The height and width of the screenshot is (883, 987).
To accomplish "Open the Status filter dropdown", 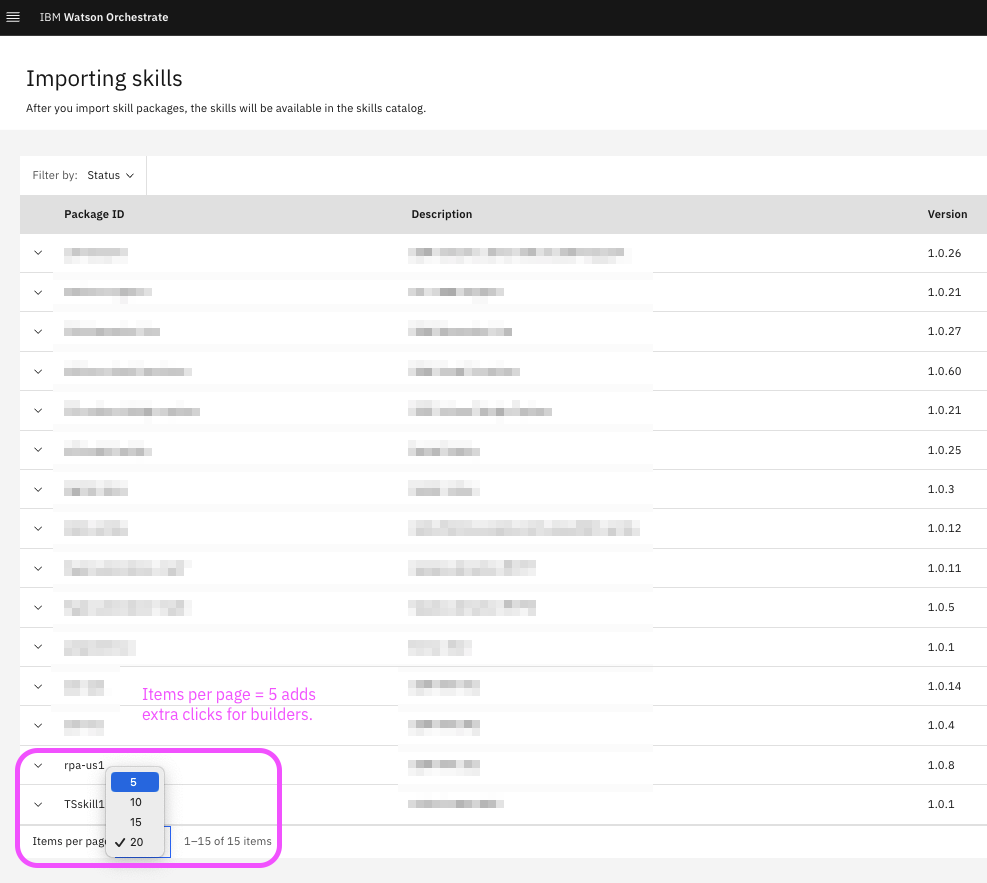I will (x=110, y=175).
